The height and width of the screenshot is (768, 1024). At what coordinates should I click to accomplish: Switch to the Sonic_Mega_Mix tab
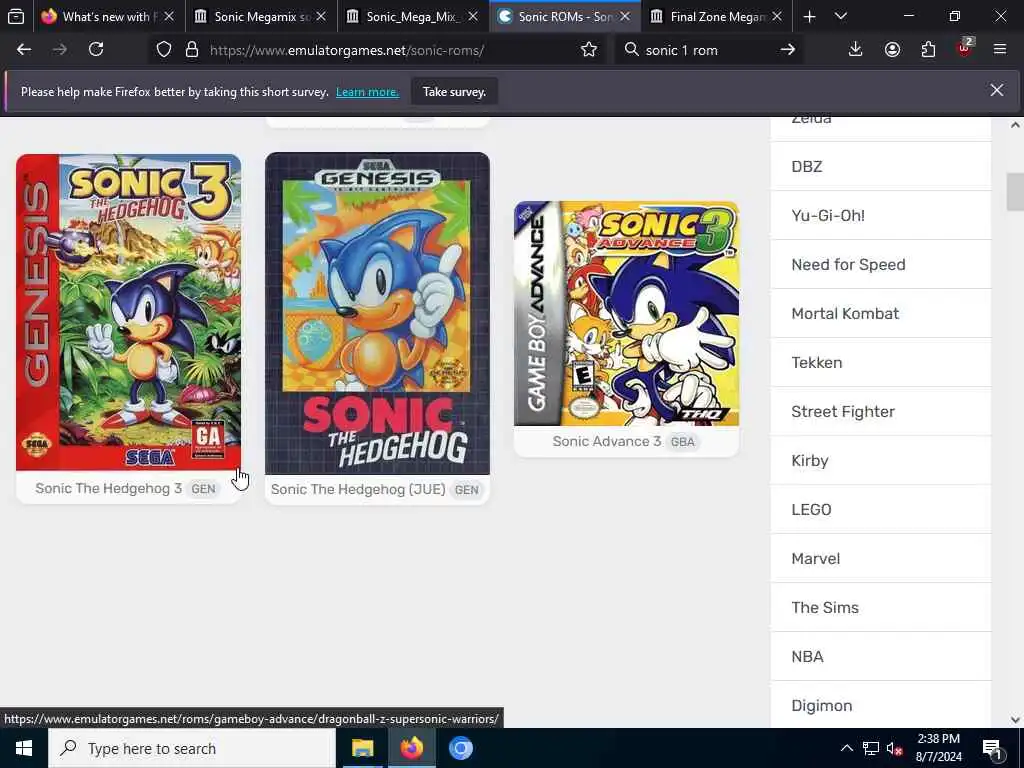pyautogui.click(x=405, y=16)
